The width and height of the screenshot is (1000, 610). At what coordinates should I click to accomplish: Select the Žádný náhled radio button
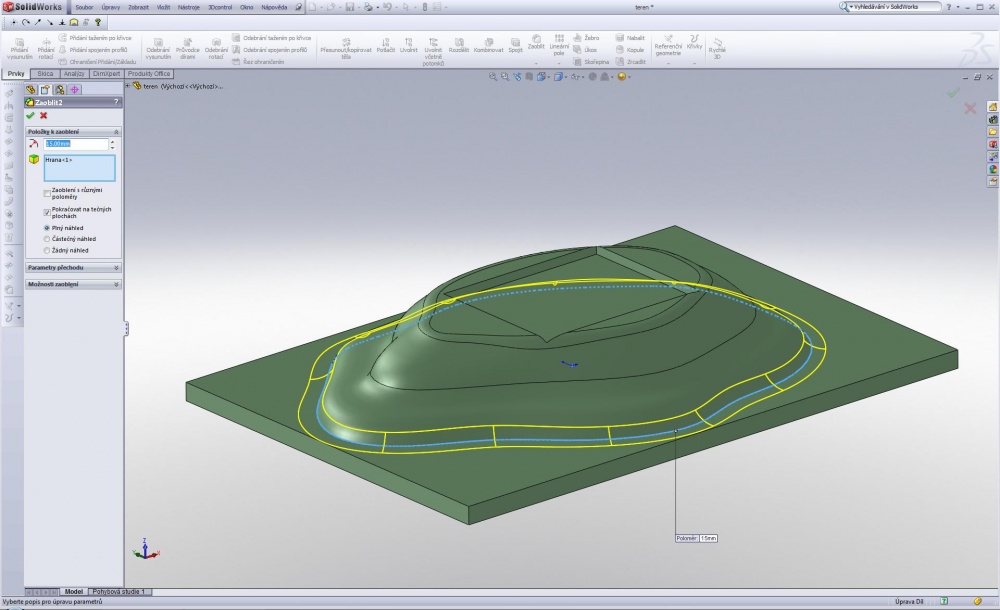47,250
